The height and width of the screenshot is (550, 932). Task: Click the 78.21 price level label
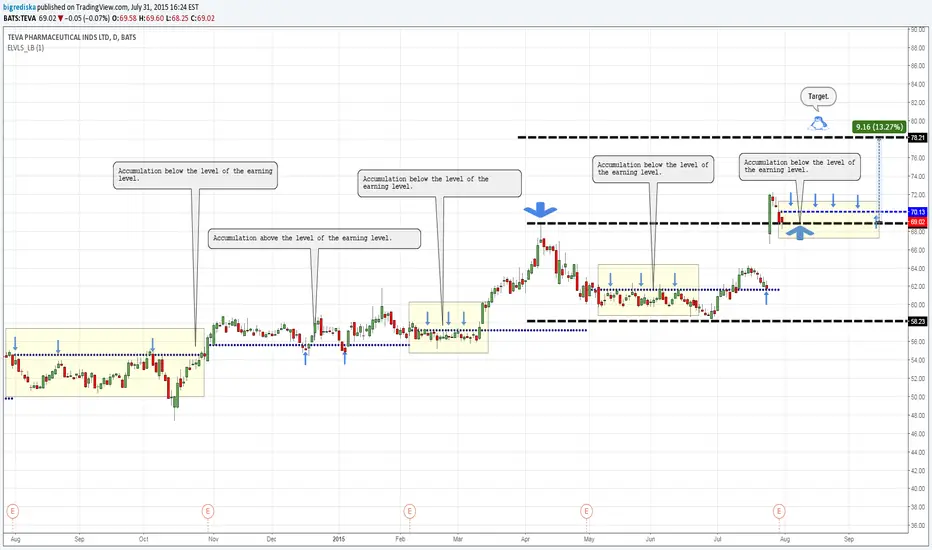pyautogui.click(x=917, y=138)
